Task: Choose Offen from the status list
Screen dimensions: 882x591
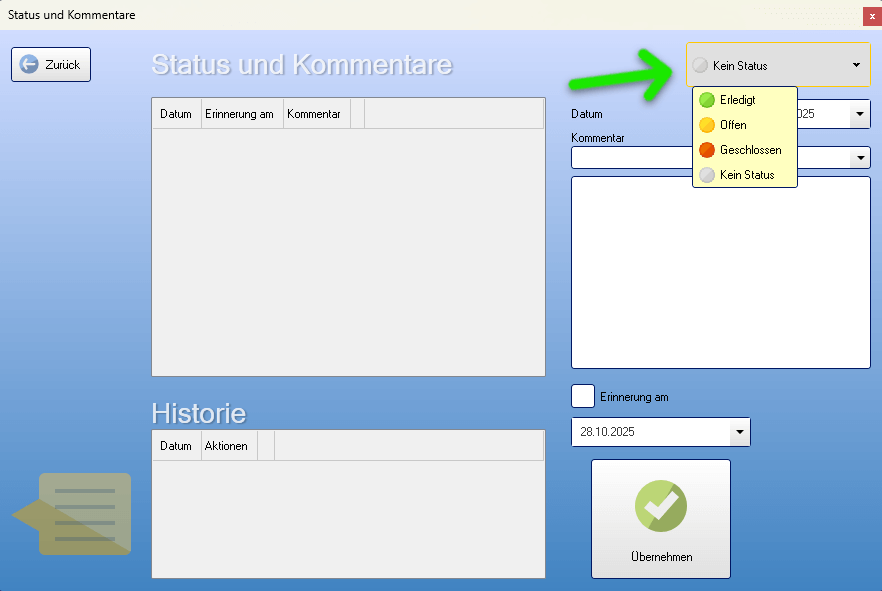Action: 733,125
